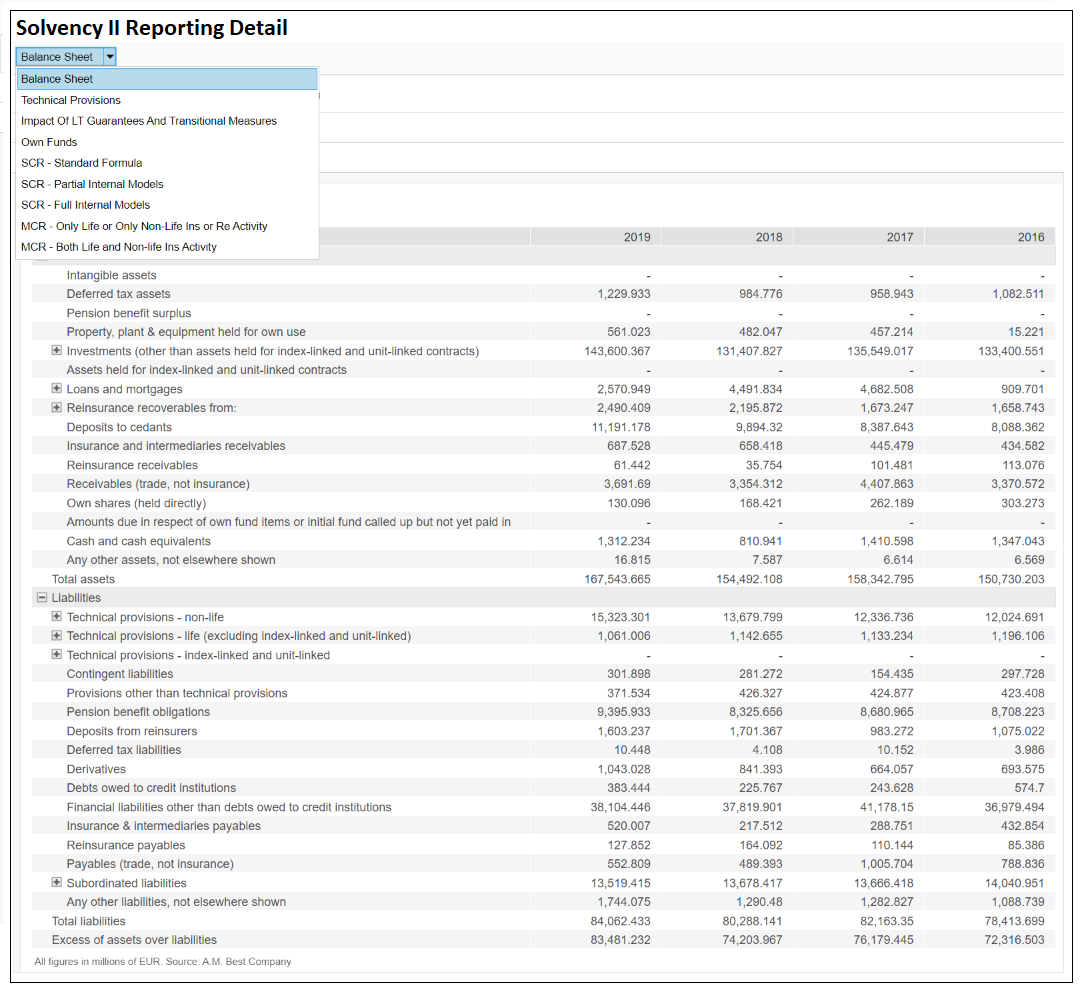Choose Technical Provisions from the list
1085x994 pixels.
pyautogui.click(x=70, y=99)
